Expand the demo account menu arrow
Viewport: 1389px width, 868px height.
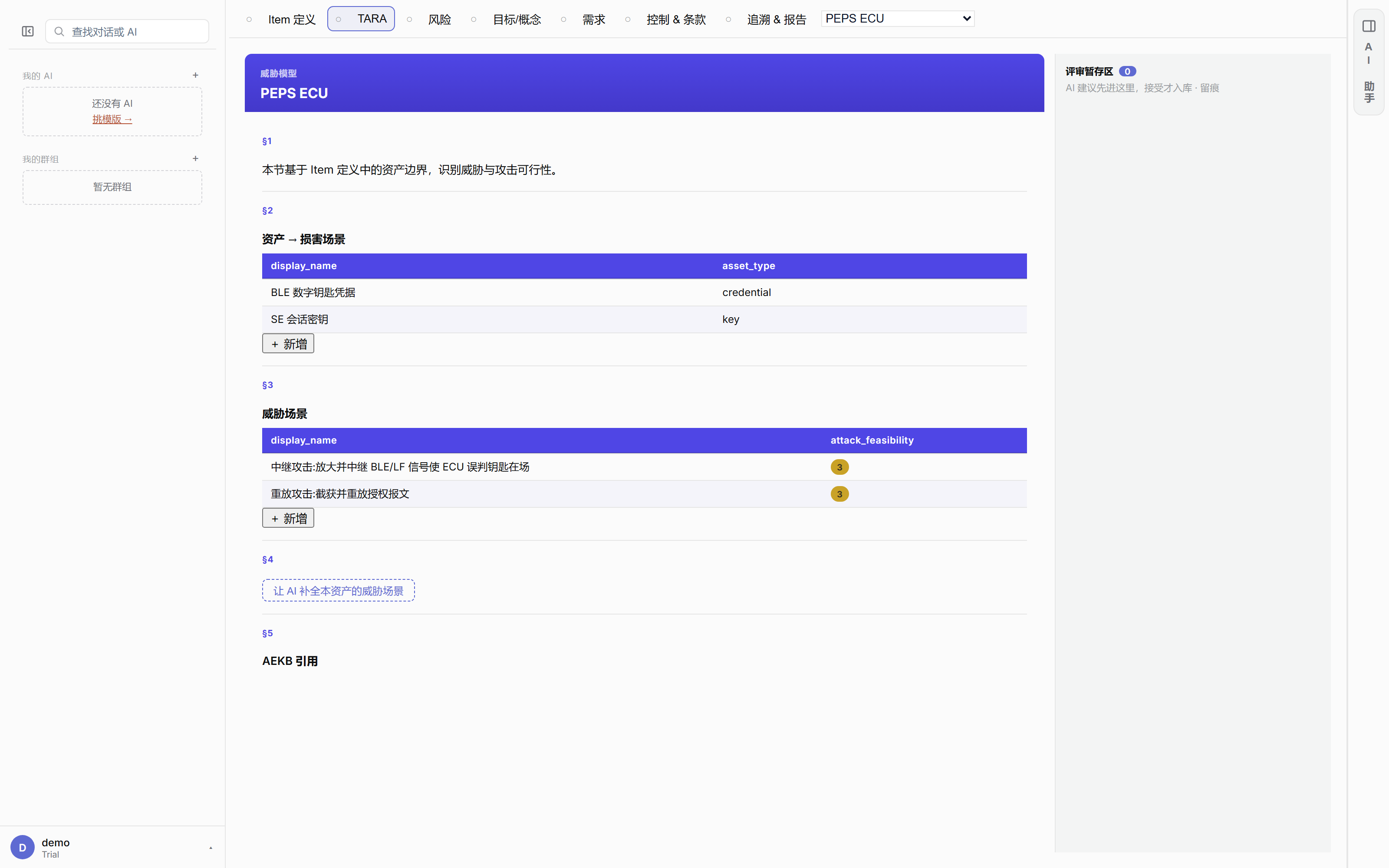point(211,848)
